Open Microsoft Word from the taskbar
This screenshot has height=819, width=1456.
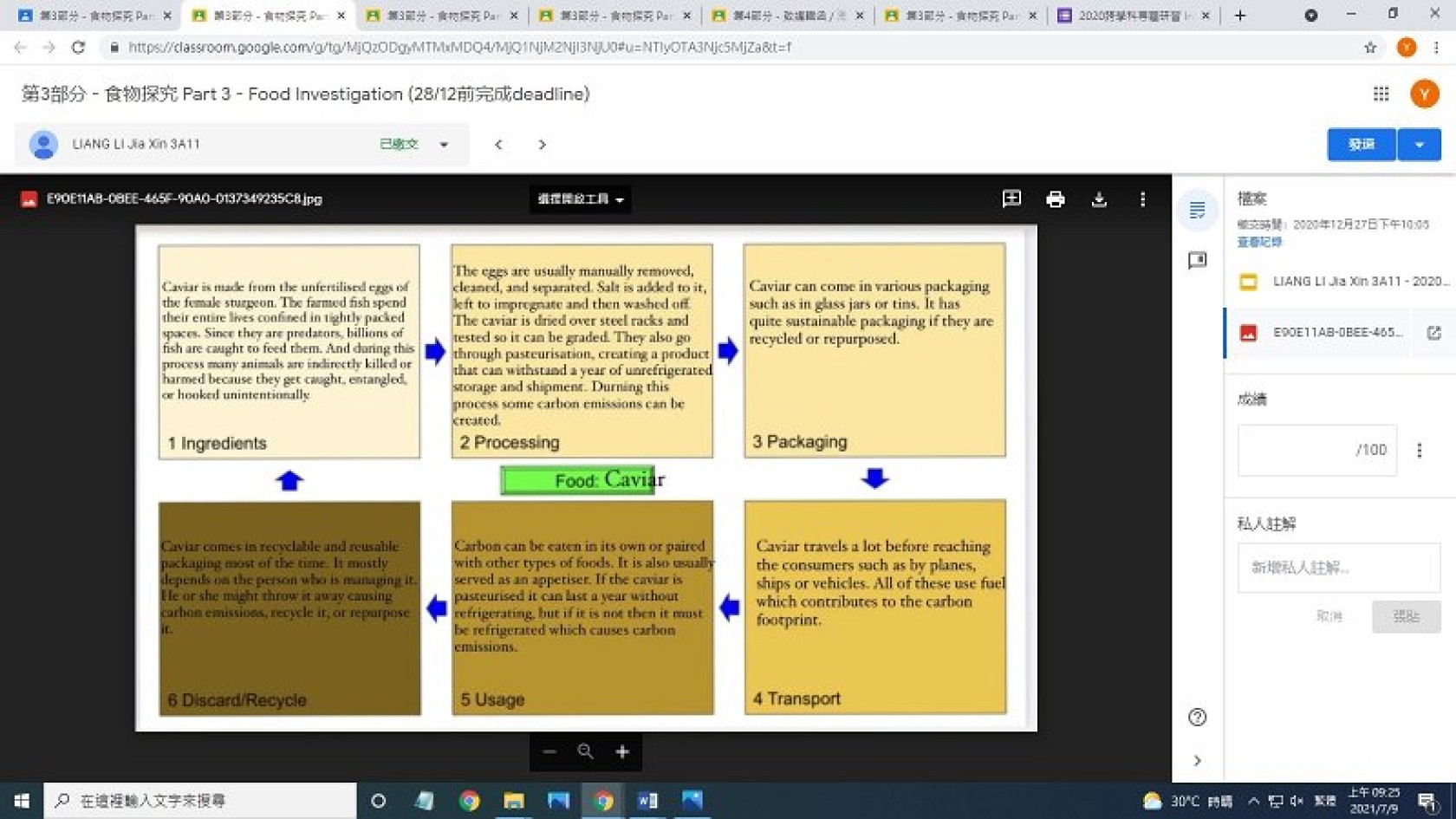coord(647,801)
